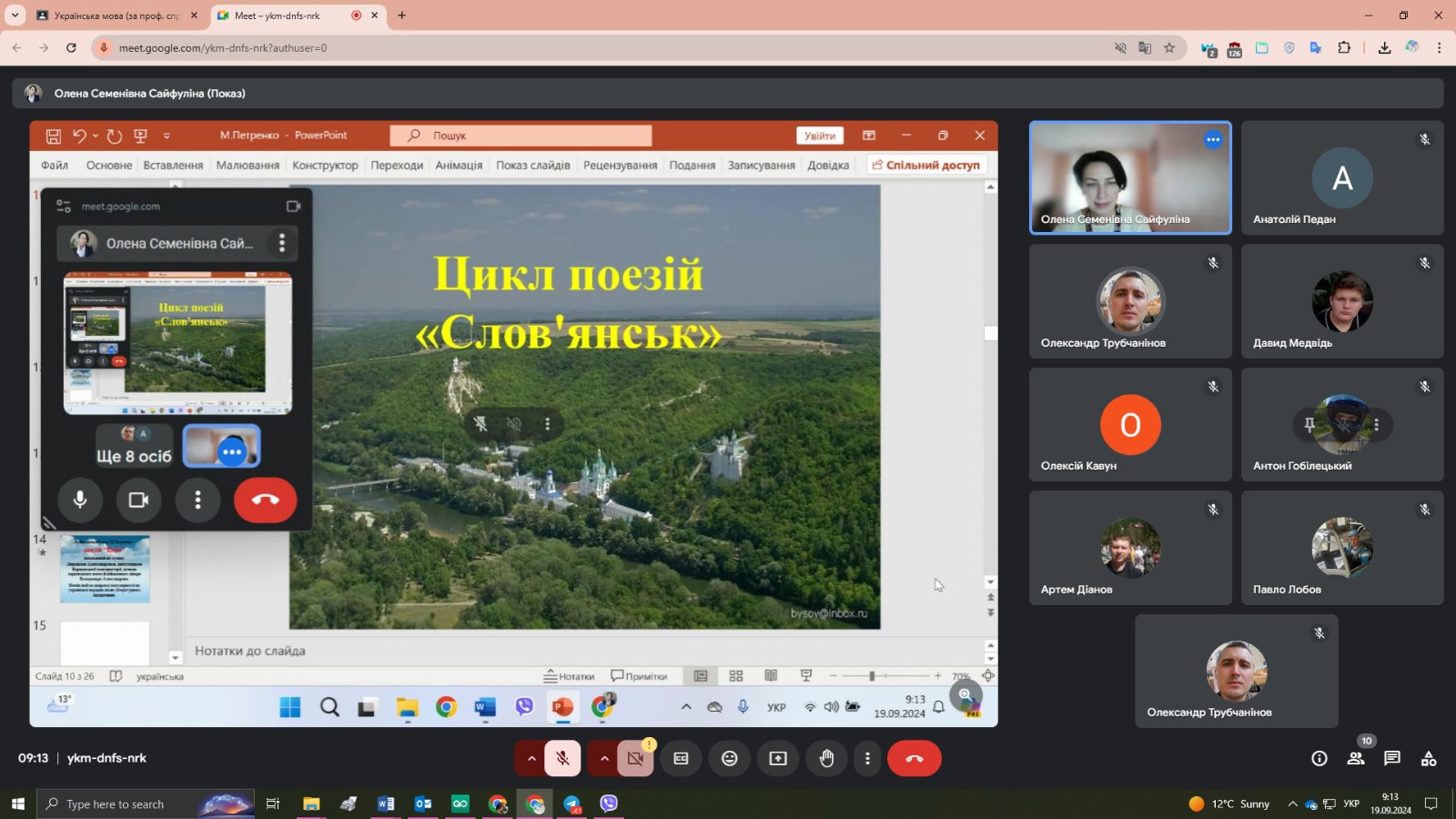The width and height of the screenshot is (1456, 819).
Task: Open more options on the presentation overlay
Action: [547, 423]
